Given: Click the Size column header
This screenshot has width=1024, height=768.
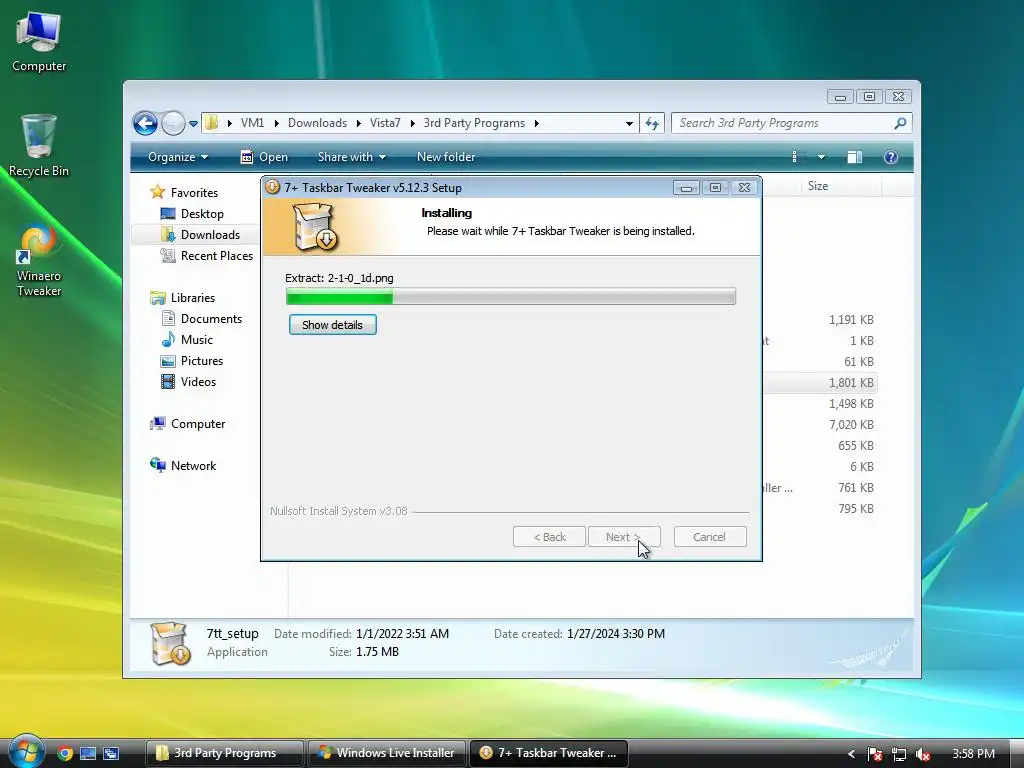Looking at the screenshot, I should tap(840, 186).
